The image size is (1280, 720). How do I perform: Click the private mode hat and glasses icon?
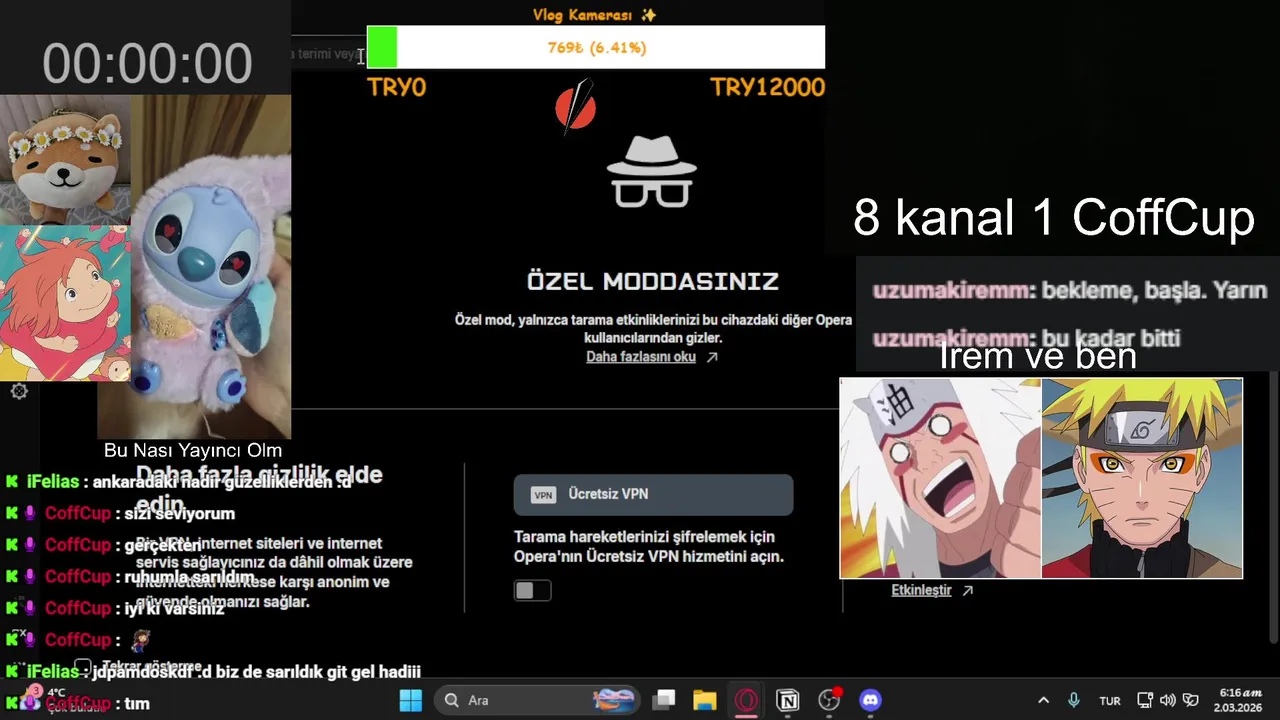pos(652,172)
